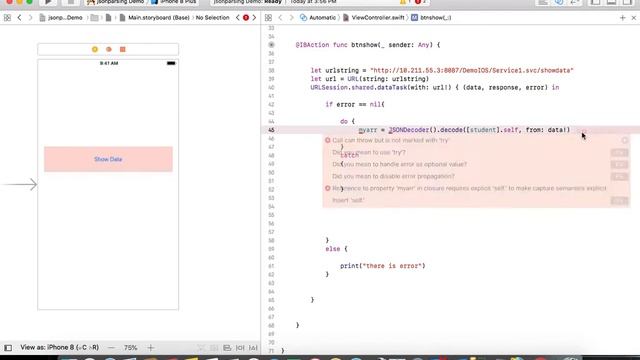This screenshot has width=640, height=360.
Task: Select the Exit icon in scene dock
Action: tap(122, 49)
